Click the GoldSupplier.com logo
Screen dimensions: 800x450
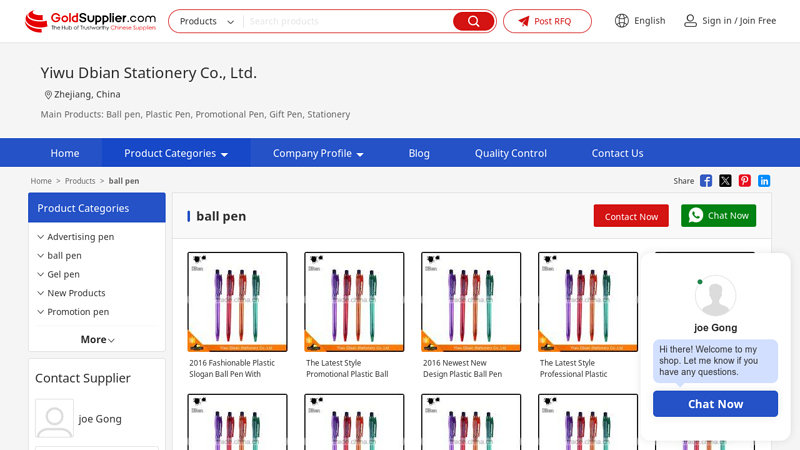[90, 21]
